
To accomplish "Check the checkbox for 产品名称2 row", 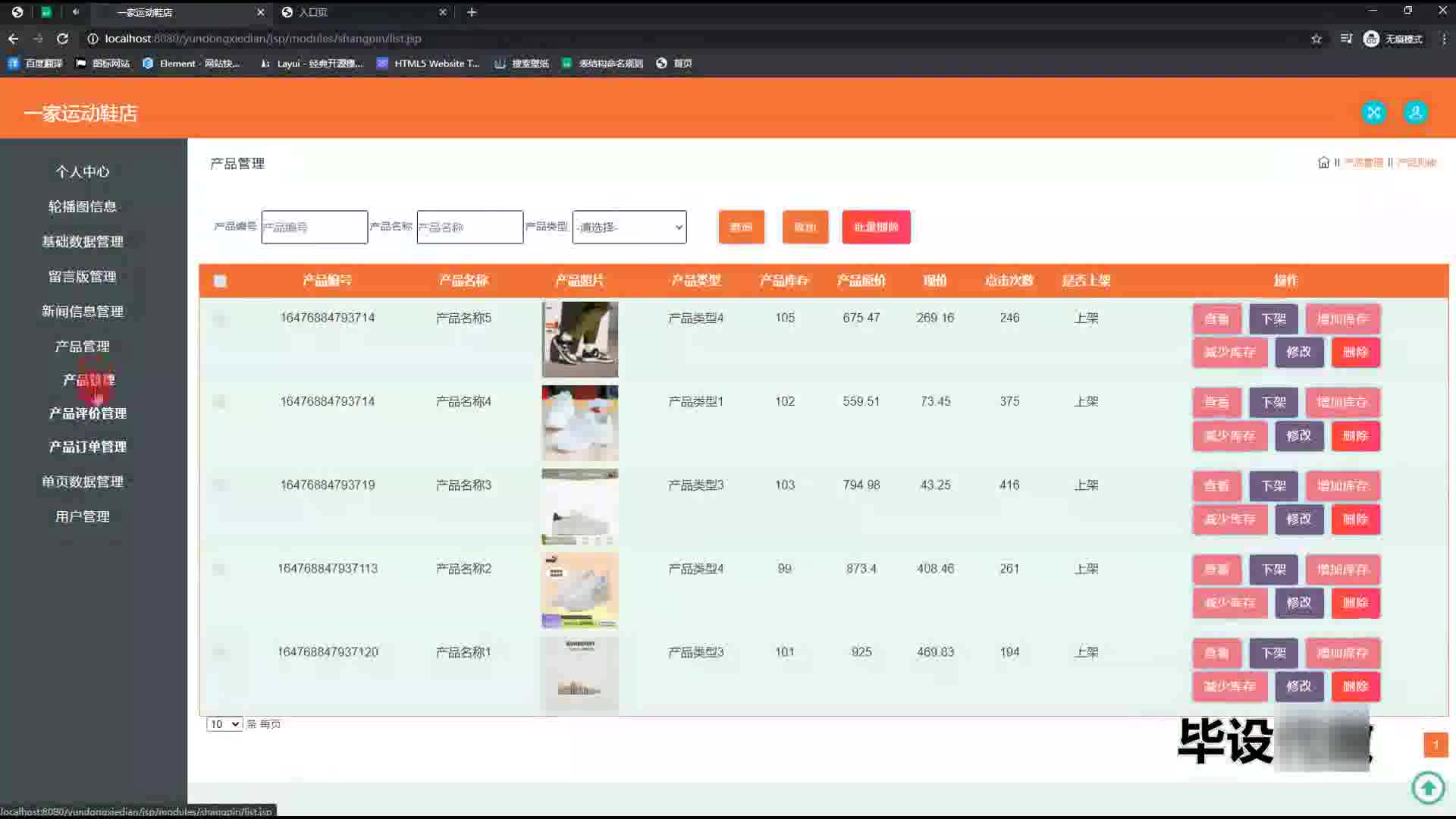I will [x=219, y=569].
